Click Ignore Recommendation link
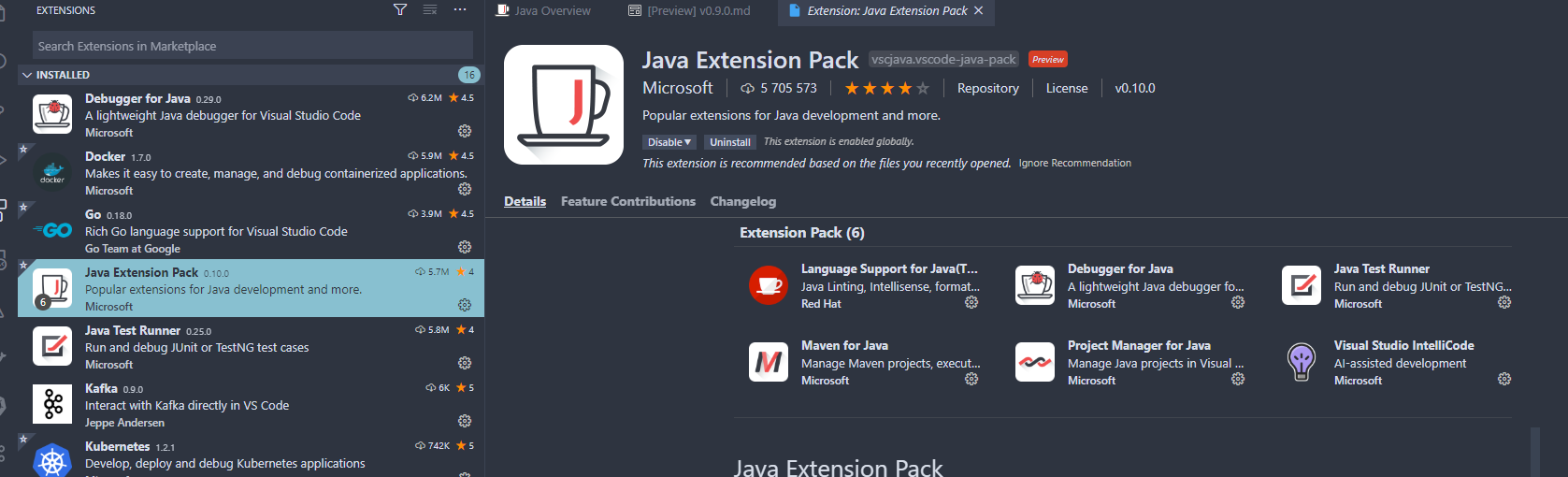Screen dimensions: 1568x477 pos(1075,163)
